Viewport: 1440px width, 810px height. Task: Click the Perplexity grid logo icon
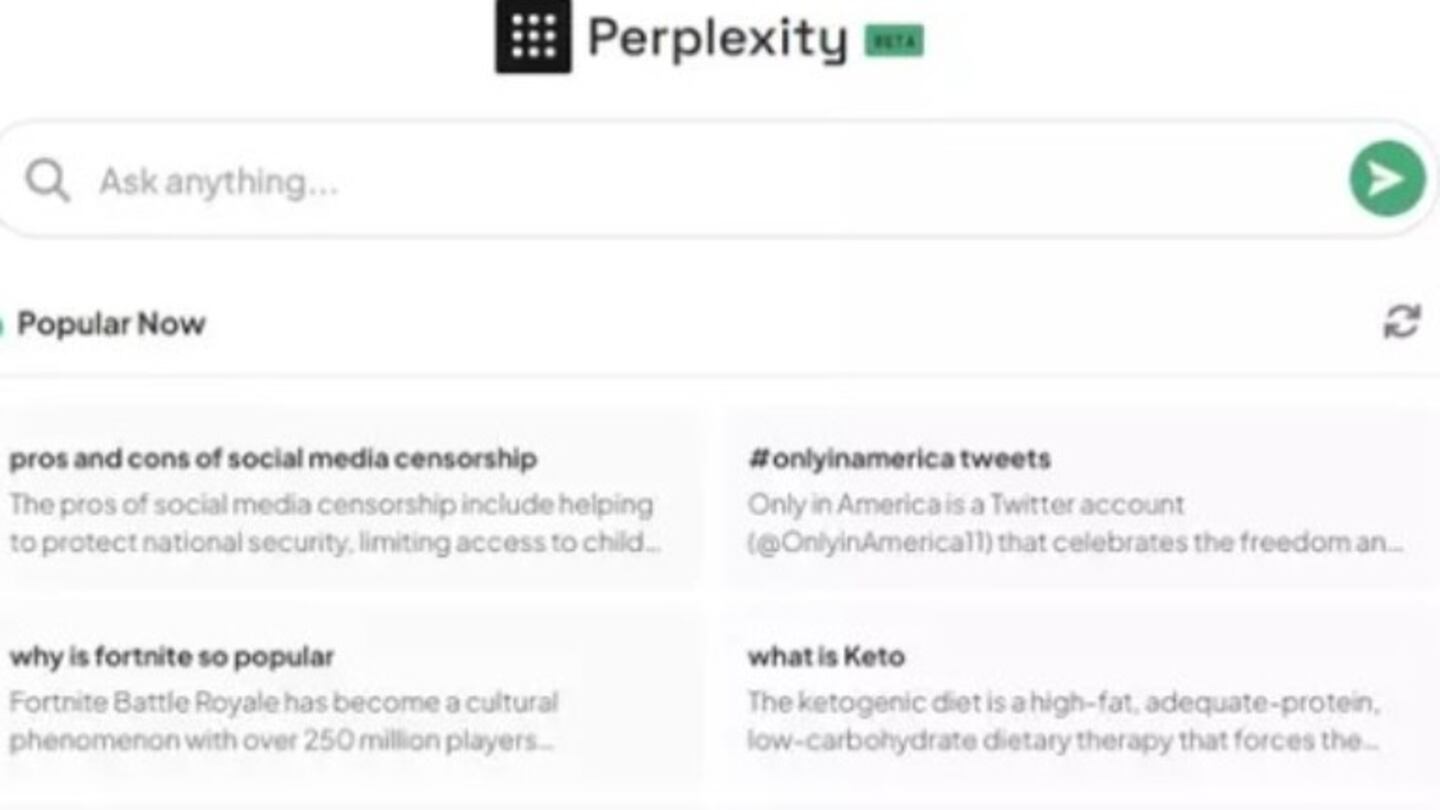point(533,36)
